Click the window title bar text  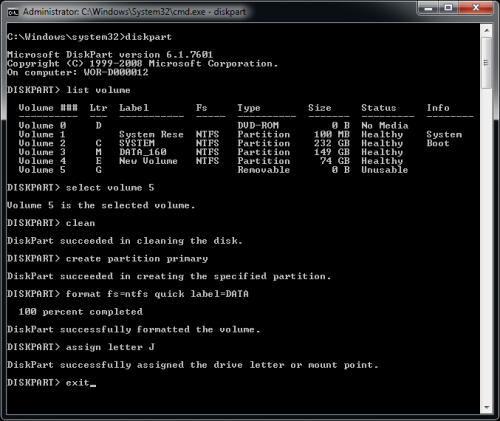pos(134,12)
